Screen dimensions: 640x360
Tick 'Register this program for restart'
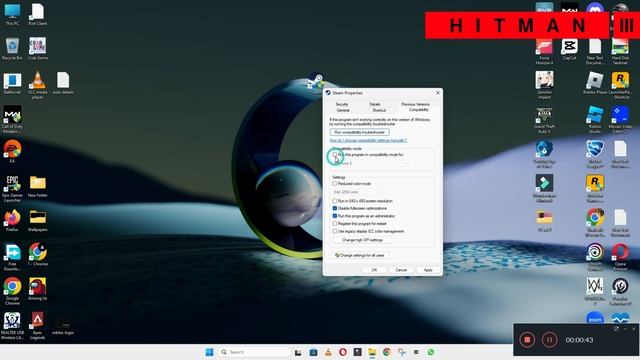[x=335, y=224]
